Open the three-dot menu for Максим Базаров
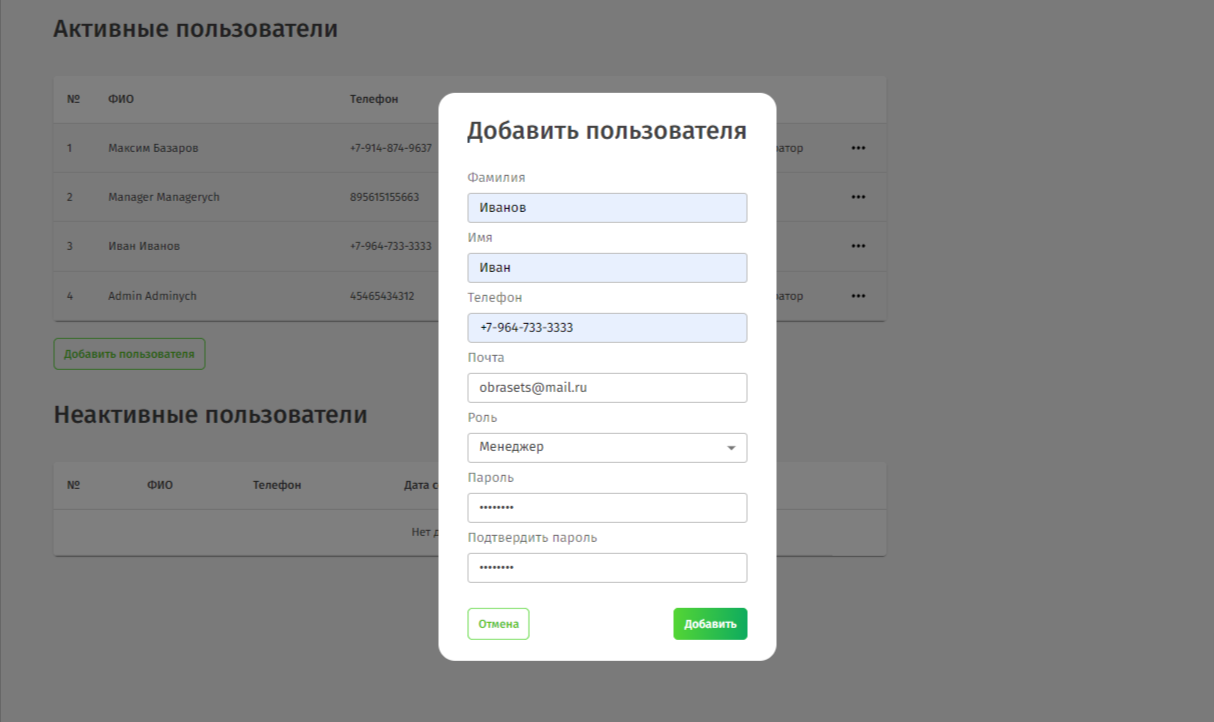 (x=858, y=148)
